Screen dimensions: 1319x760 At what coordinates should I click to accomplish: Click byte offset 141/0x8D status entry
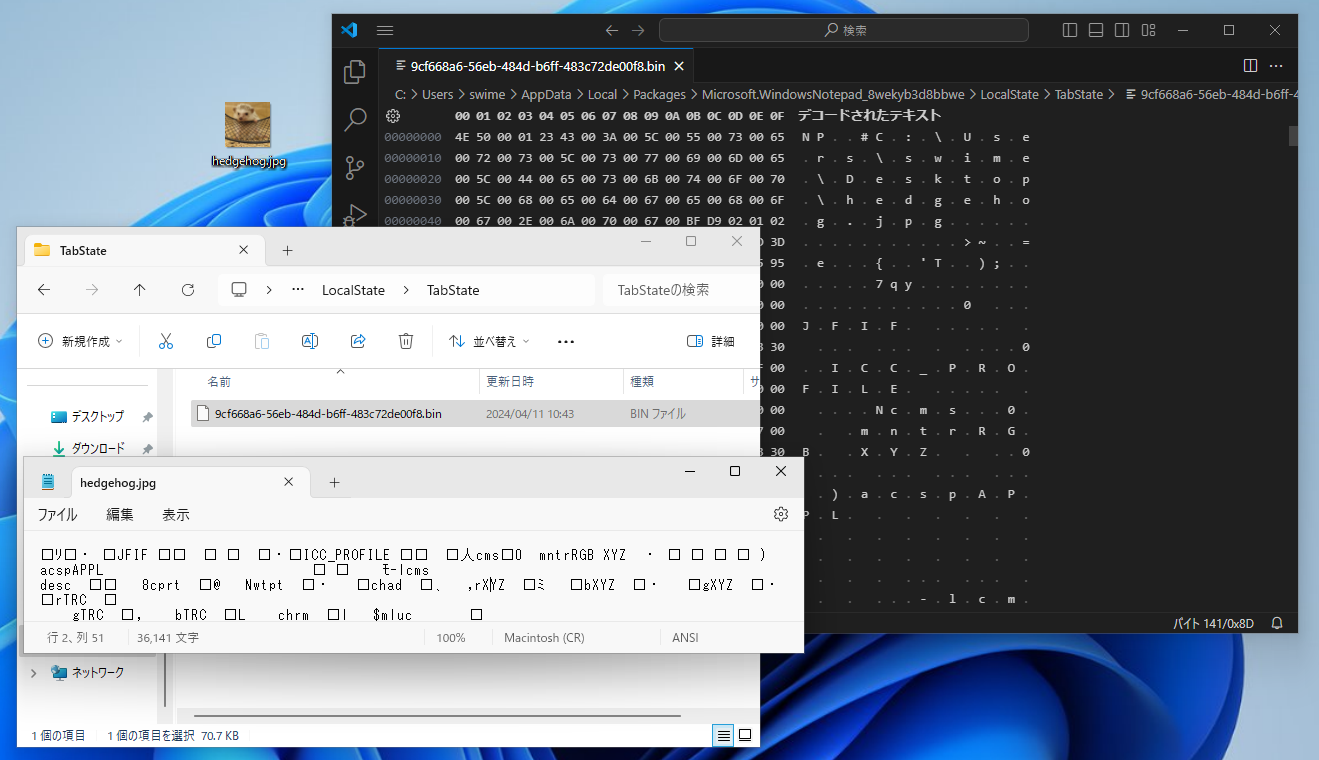click(1213, 623)
